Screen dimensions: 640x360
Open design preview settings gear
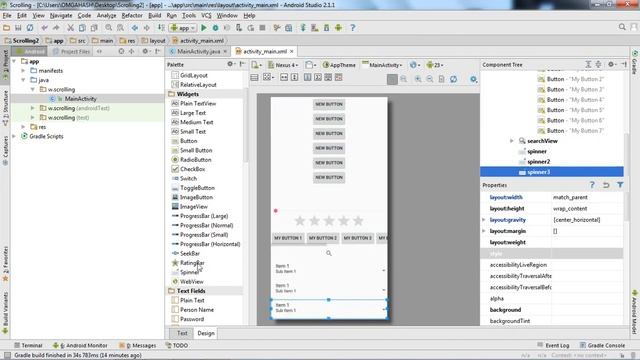473,79
